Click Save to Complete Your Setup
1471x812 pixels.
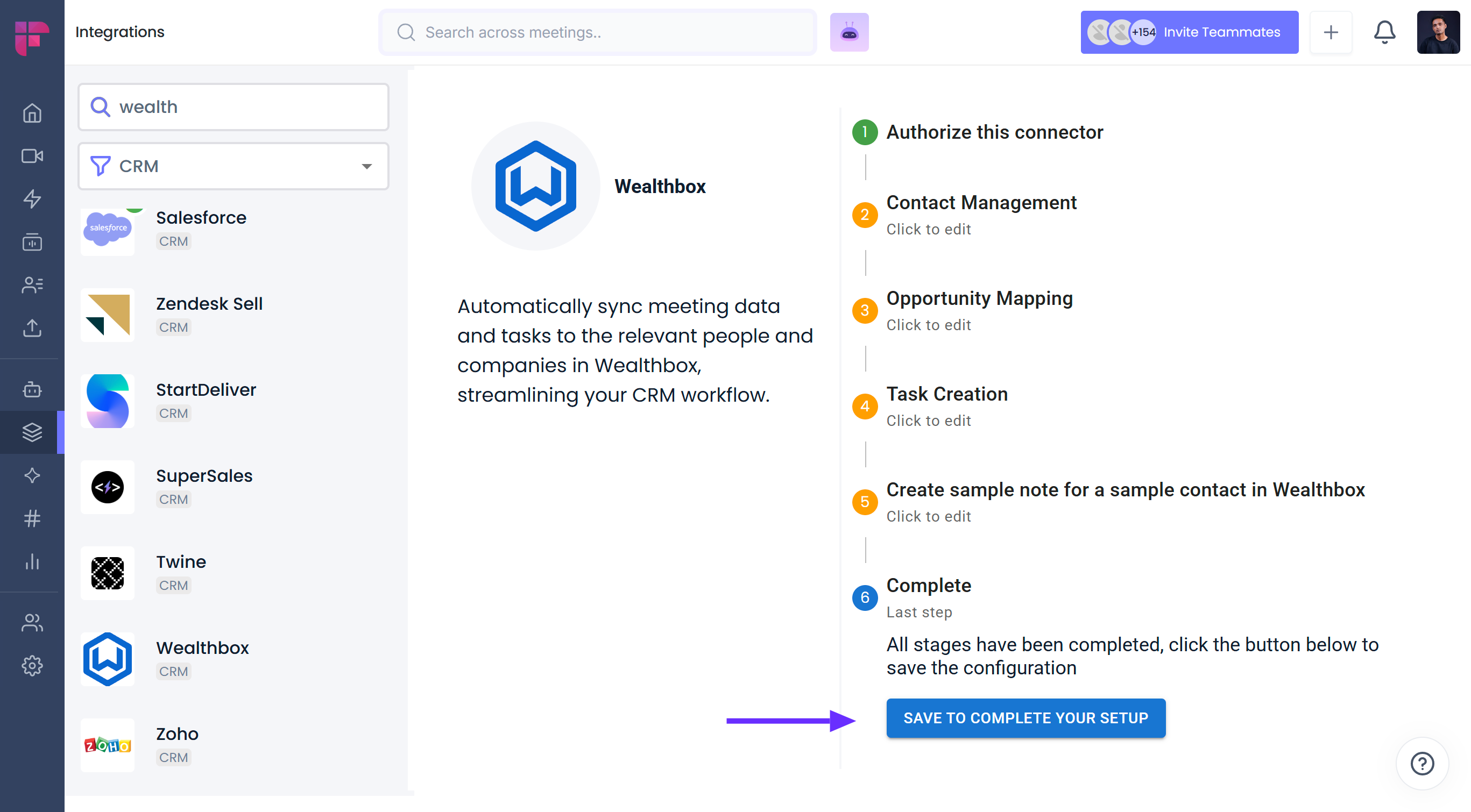[1025, 718]
